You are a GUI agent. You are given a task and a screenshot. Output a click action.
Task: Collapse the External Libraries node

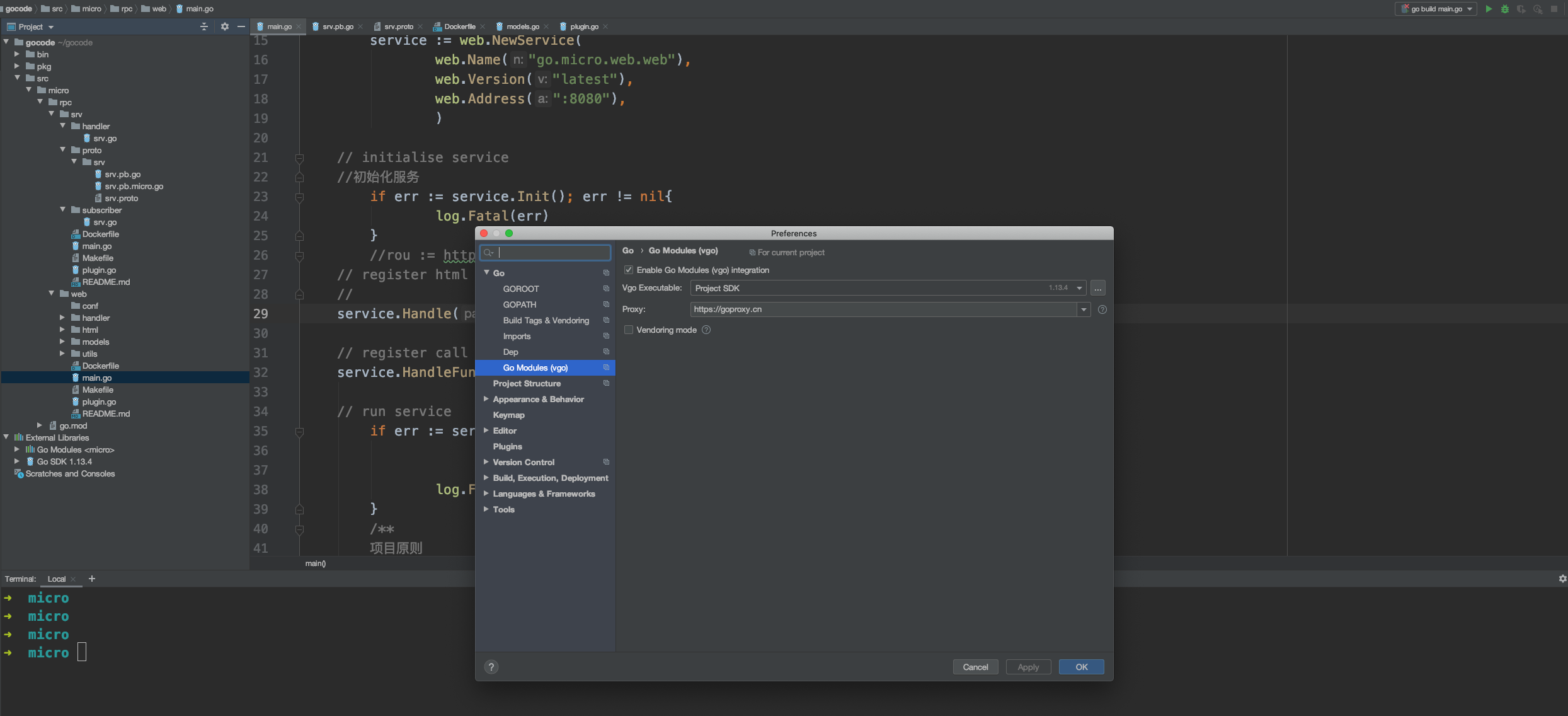pos(6,437)
